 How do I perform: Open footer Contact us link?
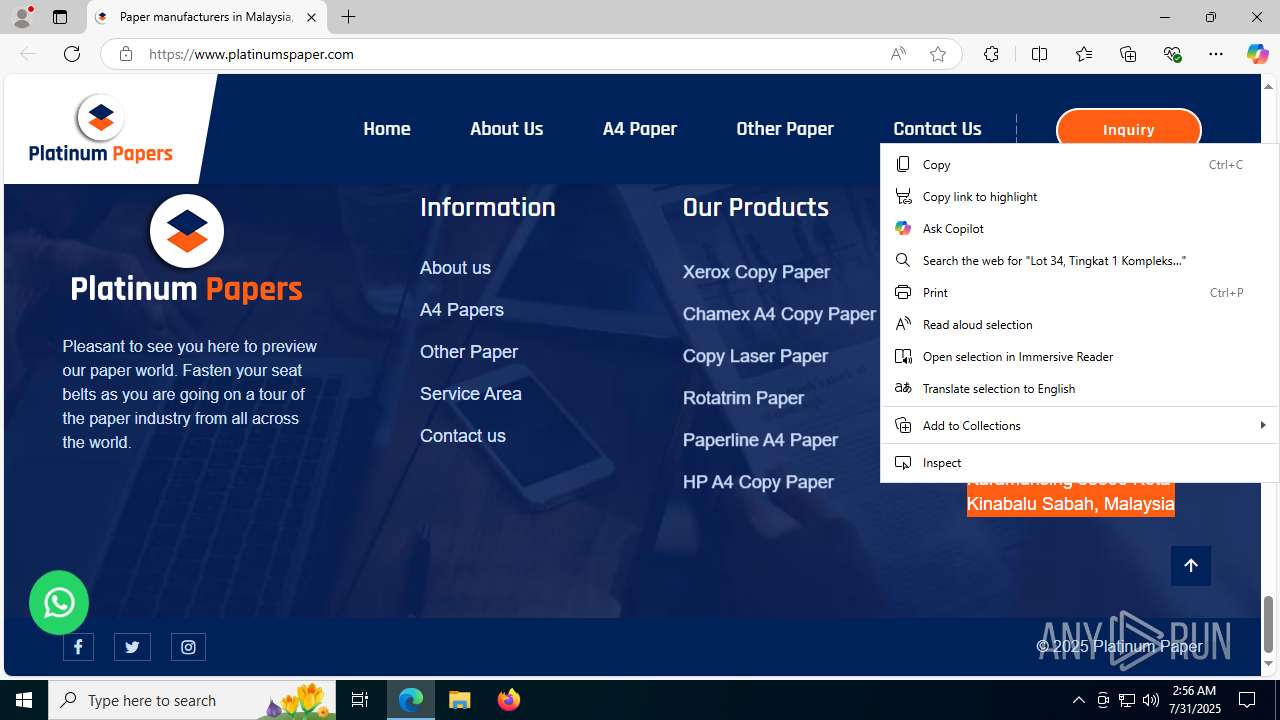click(463, 436)
